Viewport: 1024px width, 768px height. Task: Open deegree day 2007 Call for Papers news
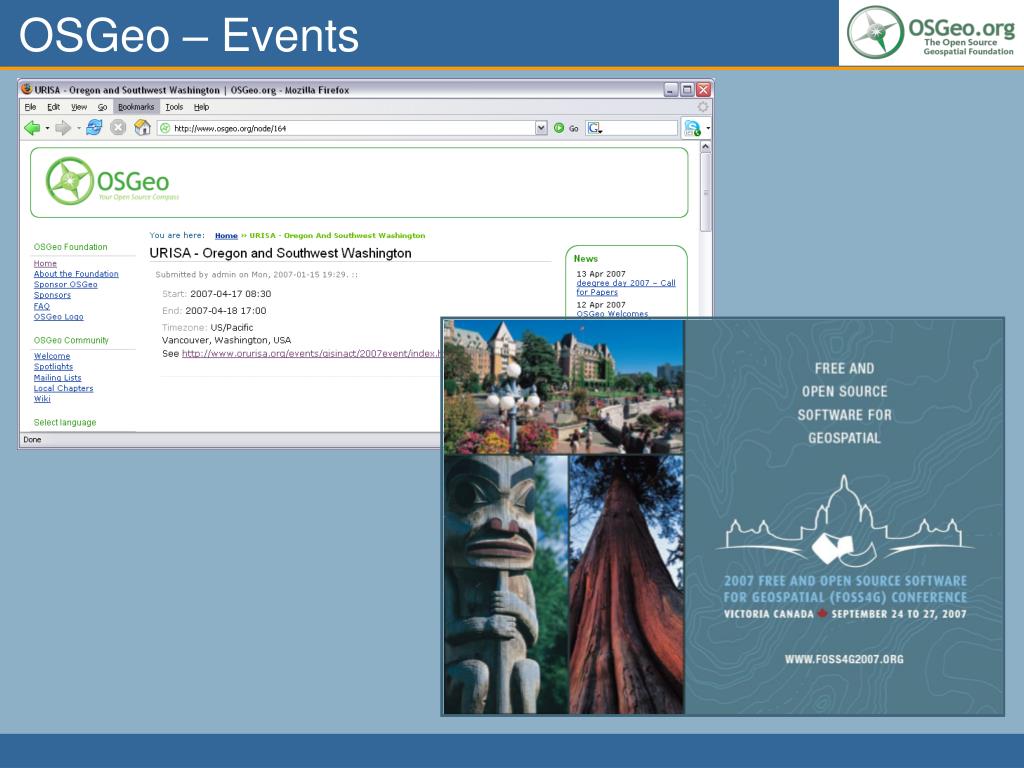(626, 287)
